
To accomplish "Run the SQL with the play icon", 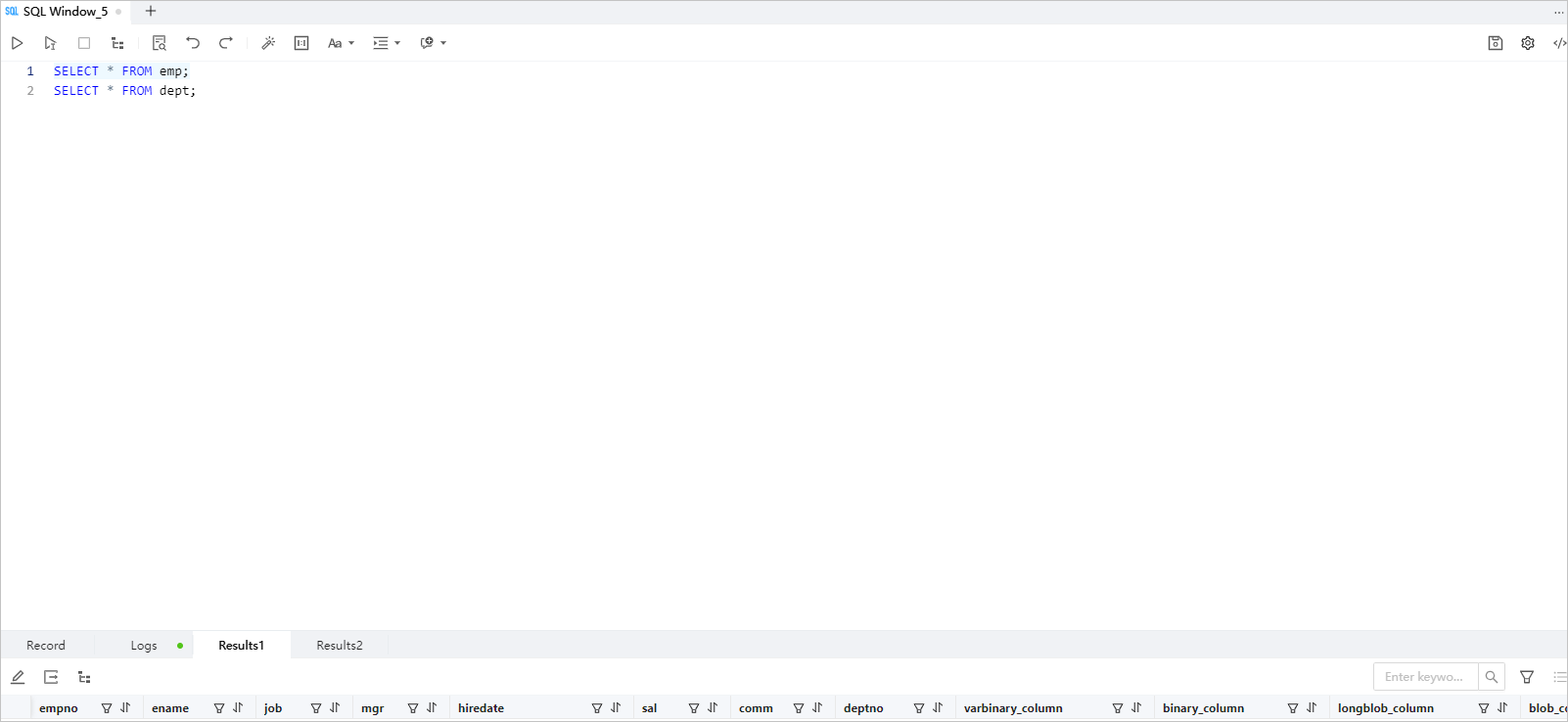I will coord(17,43).
